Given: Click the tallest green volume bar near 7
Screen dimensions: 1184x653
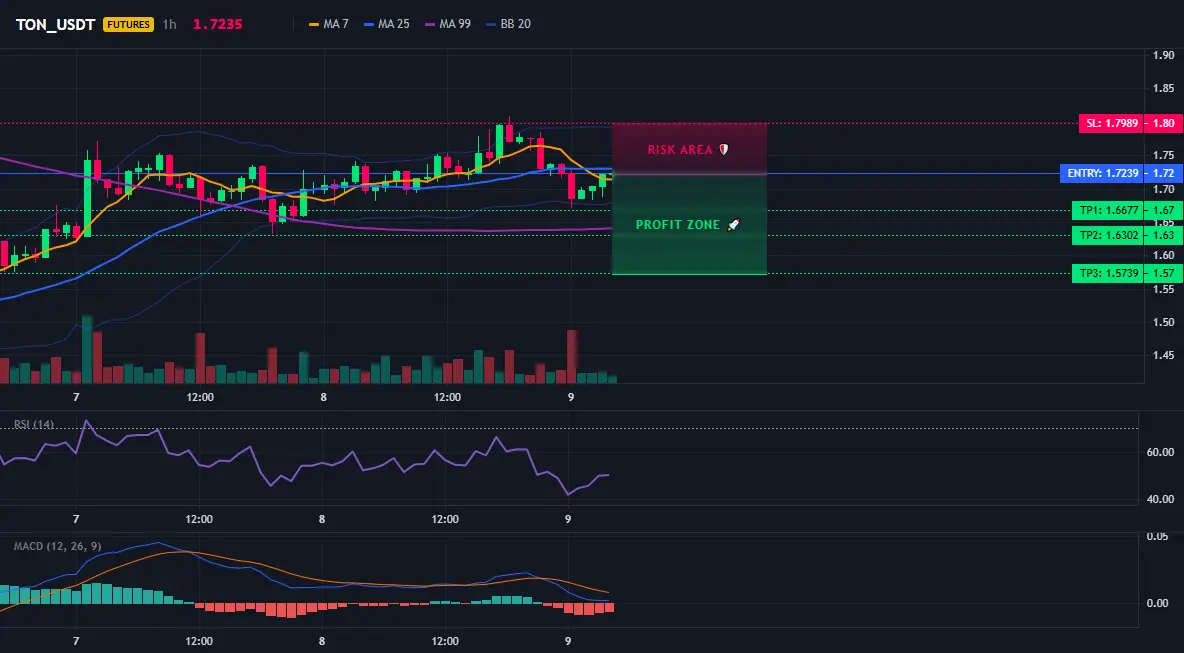Looking at the screenshot, I should (x=87, y=350).
